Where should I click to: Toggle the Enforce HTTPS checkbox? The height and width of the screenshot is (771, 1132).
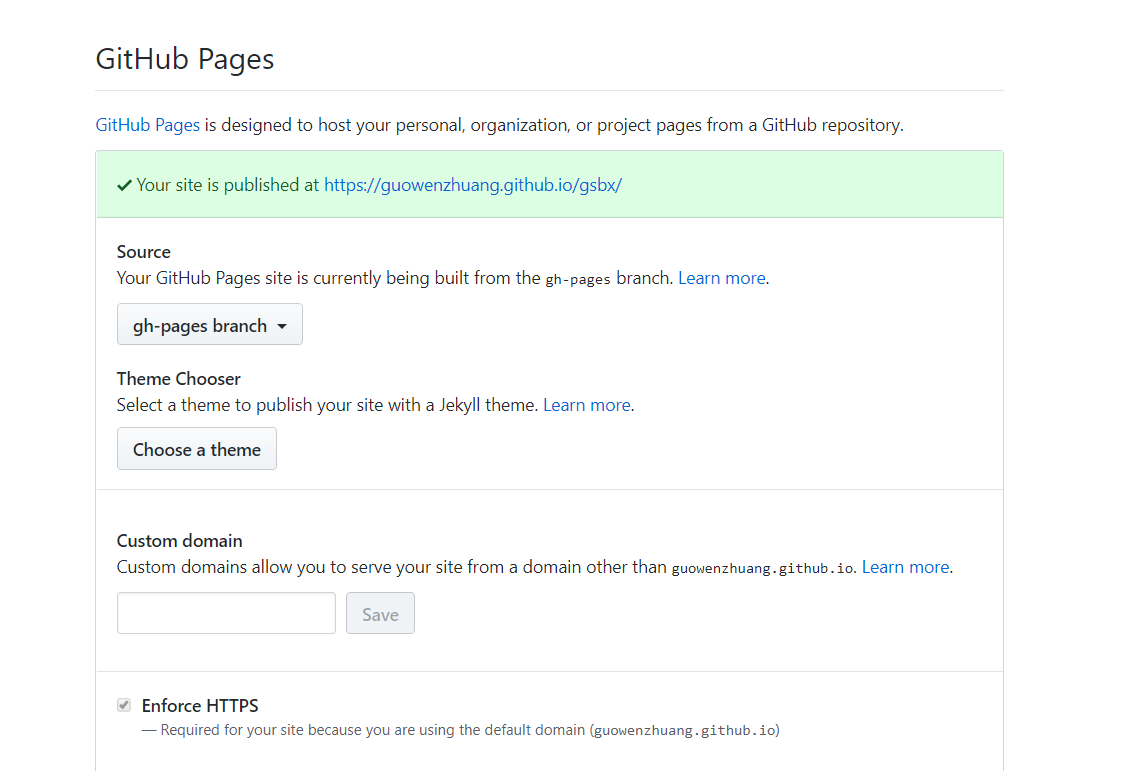tap(124, 705)
